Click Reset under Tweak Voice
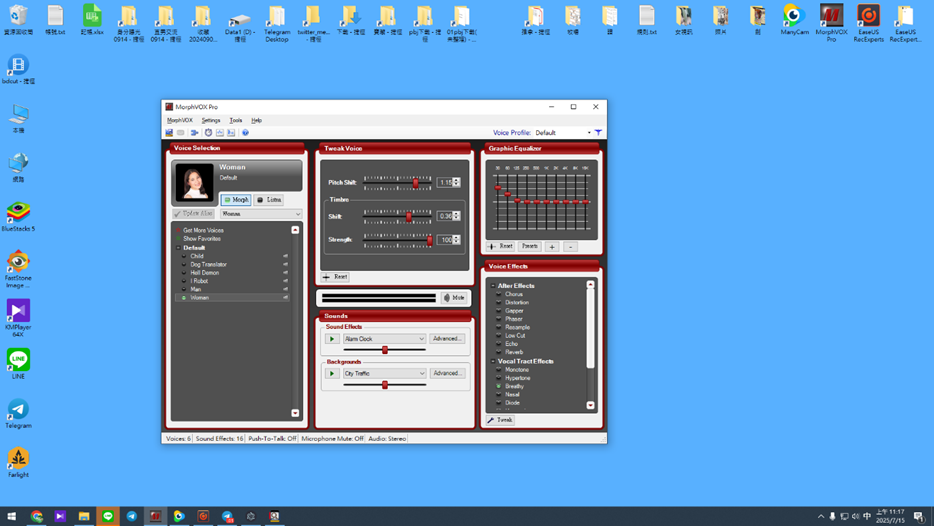 (335, 277)
